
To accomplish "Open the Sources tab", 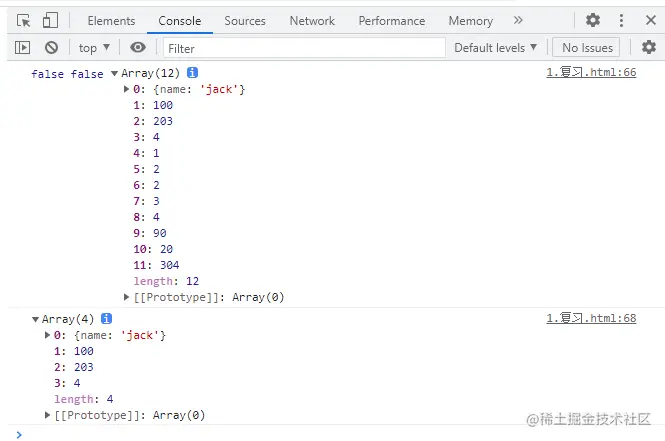I will (245, 21).
